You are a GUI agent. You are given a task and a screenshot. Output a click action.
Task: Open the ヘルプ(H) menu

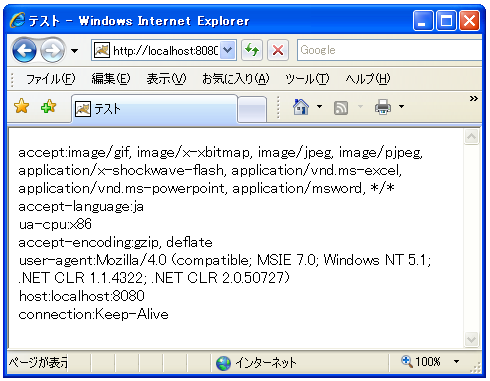(x=368, y=79)
